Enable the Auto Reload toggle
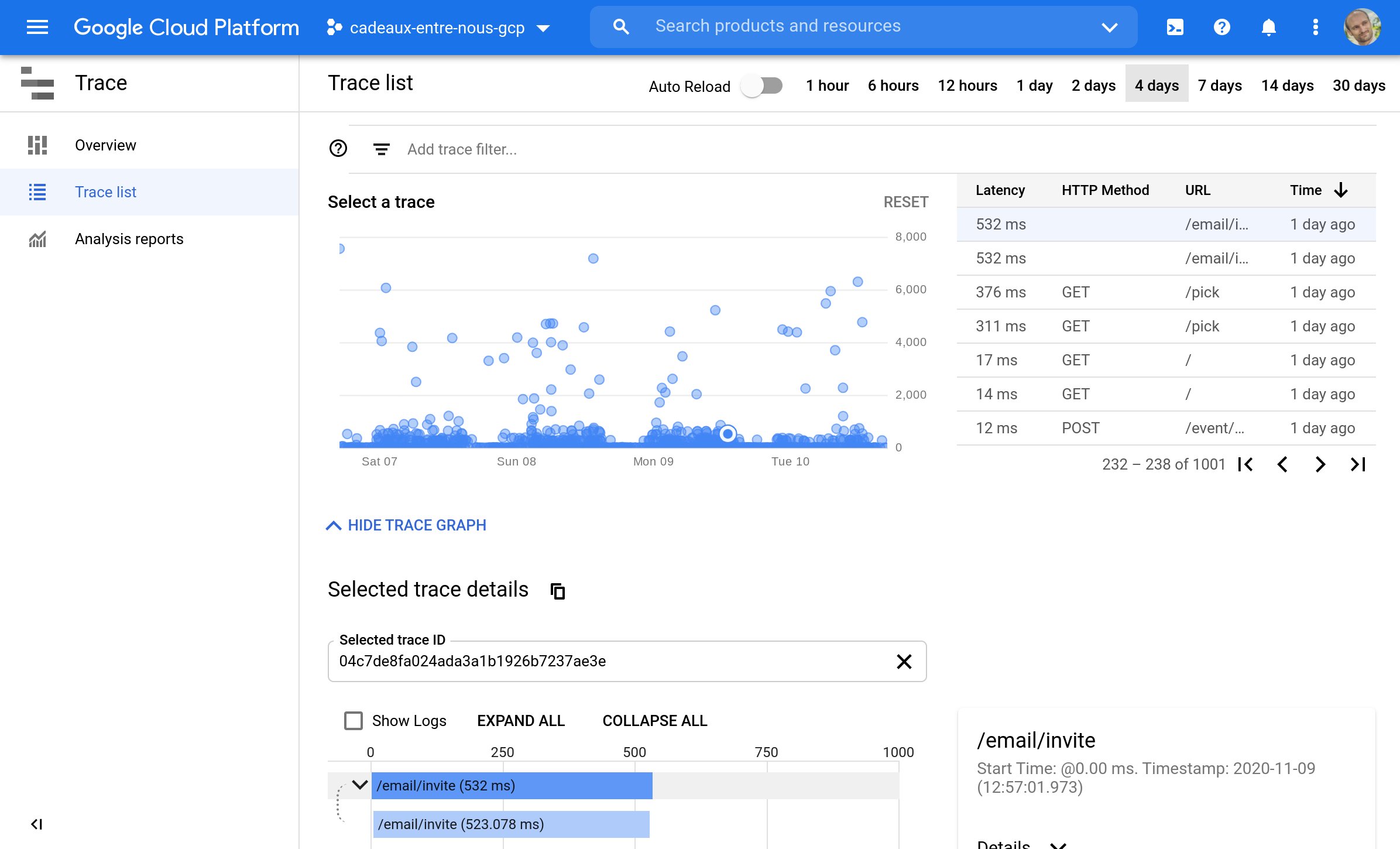Image resolution: width=1400 pixels, height=849 pixels. click(x=761, y=85)
